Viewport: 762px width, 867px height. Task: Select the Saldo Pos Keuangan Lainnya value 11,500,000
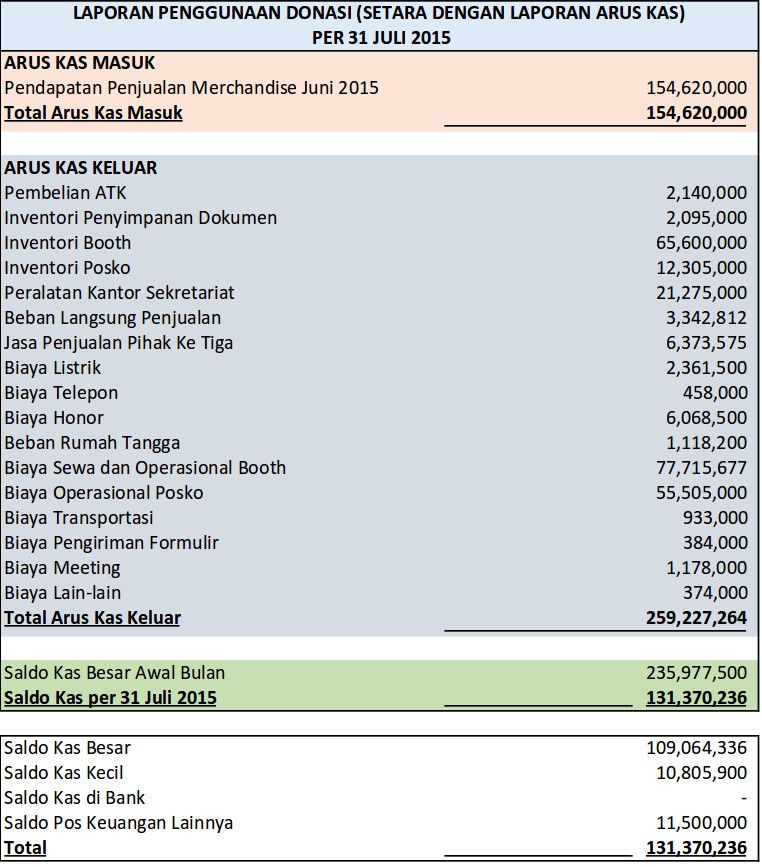[701, 822]
